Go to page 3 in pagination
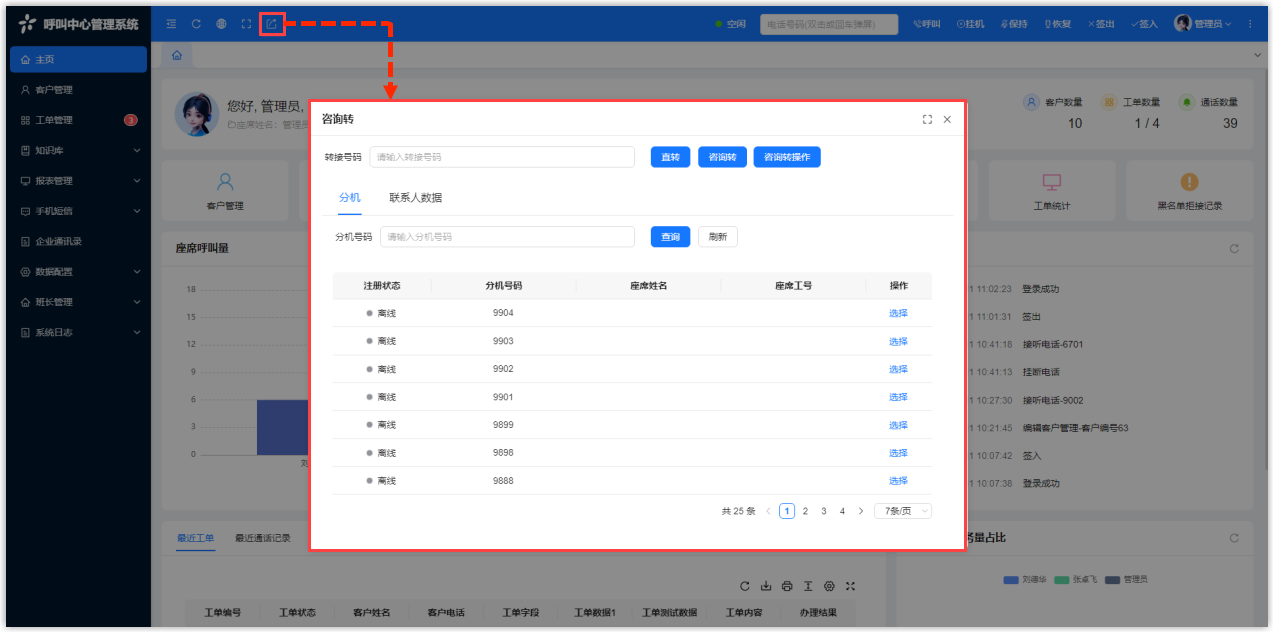This screenshot has height=633, width=1274. (824, 511)
